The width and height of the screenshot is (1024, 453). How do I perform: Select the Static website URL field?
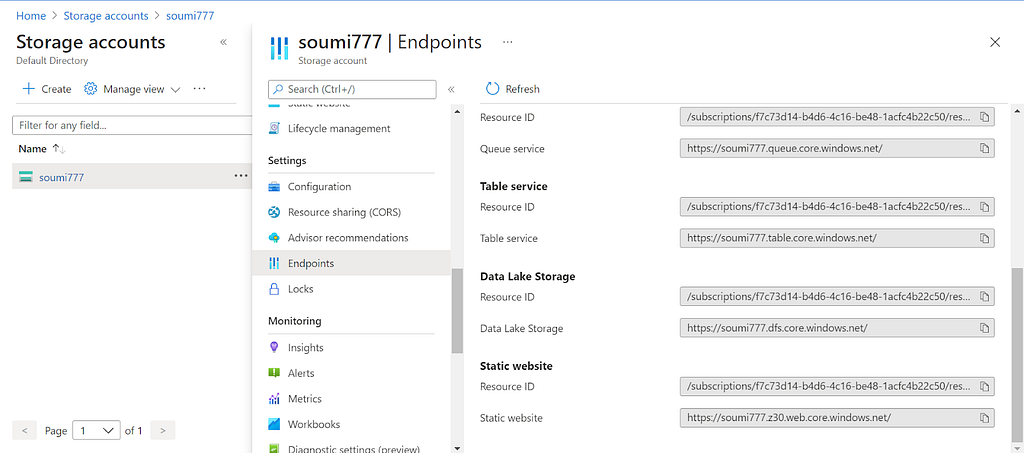click(x=837, y=418)
